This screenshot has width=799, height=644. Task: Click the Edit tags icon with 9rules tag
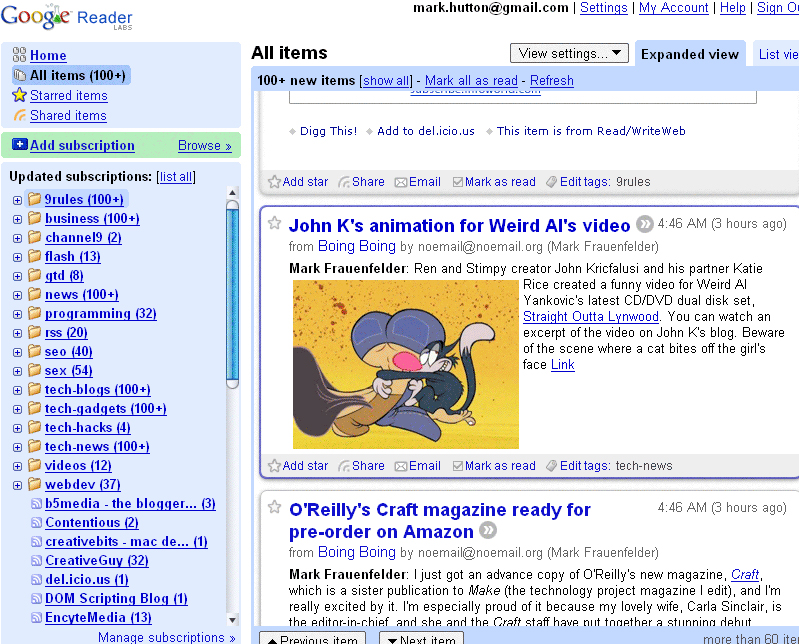[551, 182]
